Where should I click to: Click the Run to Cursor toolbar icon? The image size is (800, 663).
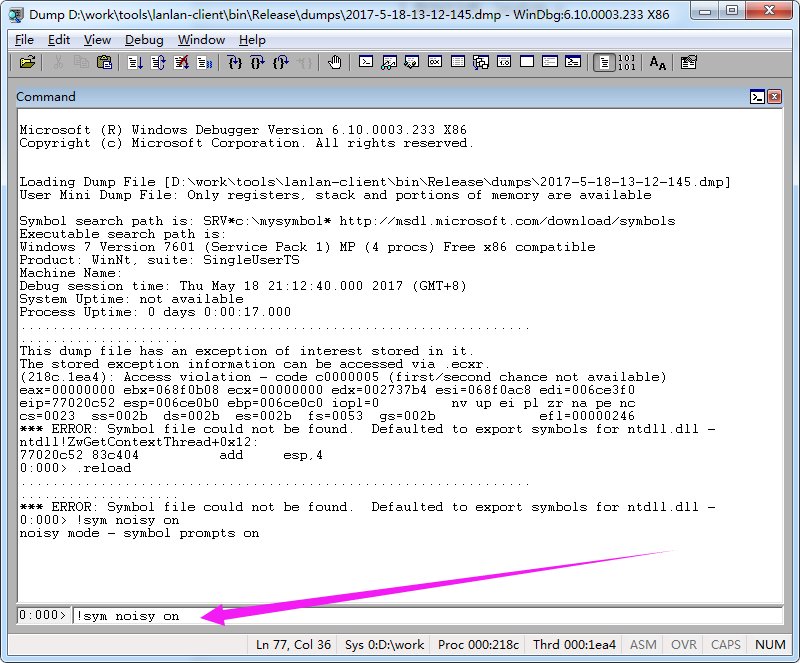(x=304, y=63)
